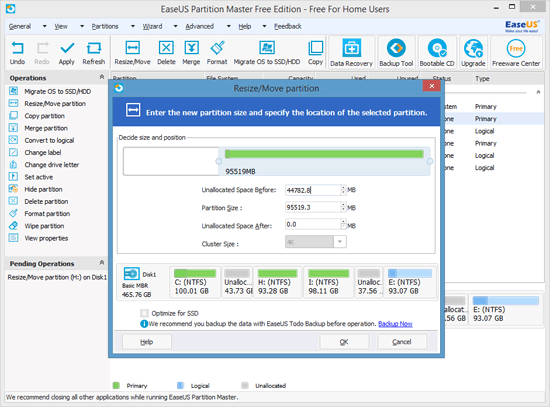Open the Freeware Center
The width and height of the screenshot is (550, 407).
pos(516,53)
